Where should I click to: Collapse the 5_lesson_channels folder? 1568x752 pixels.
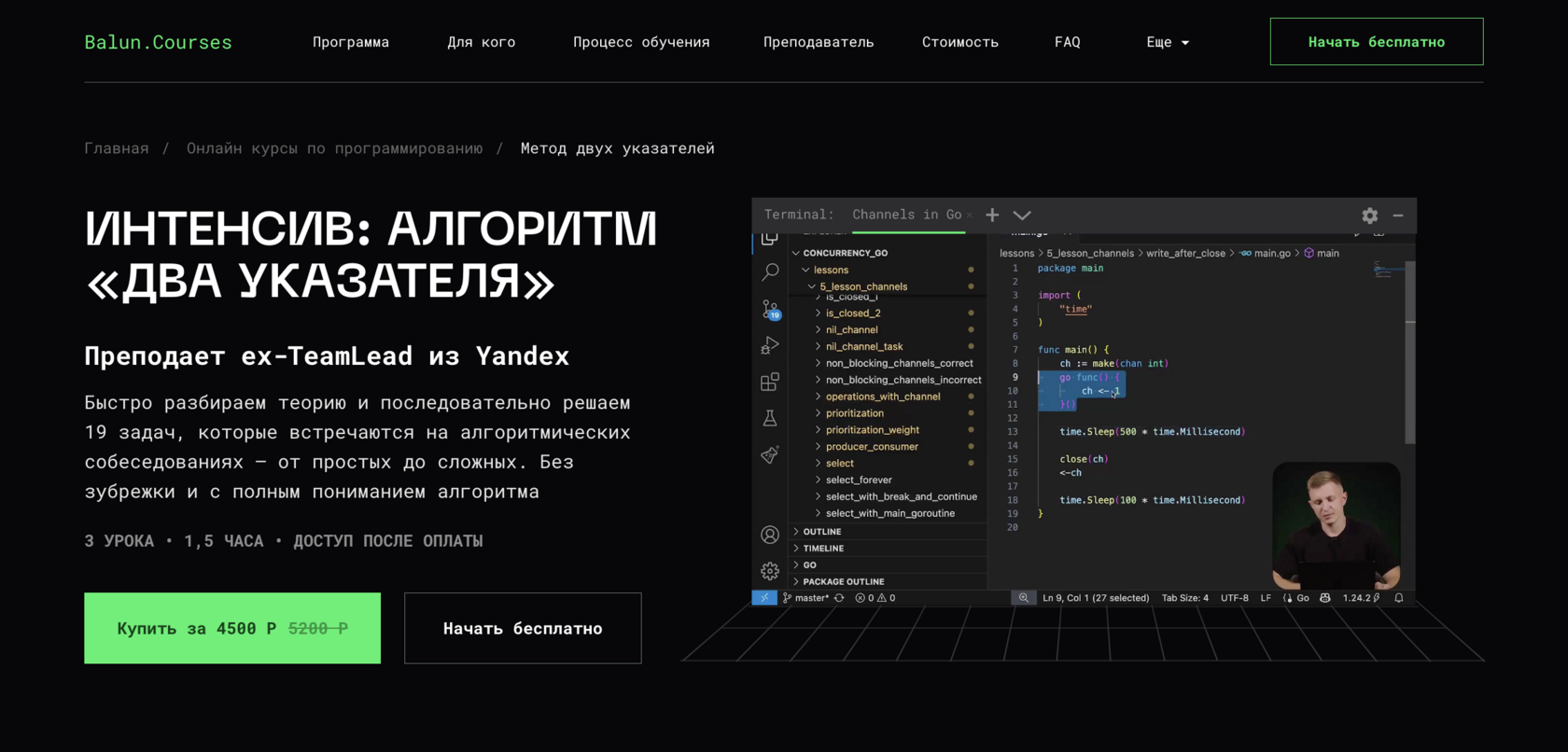coord(862,286)
